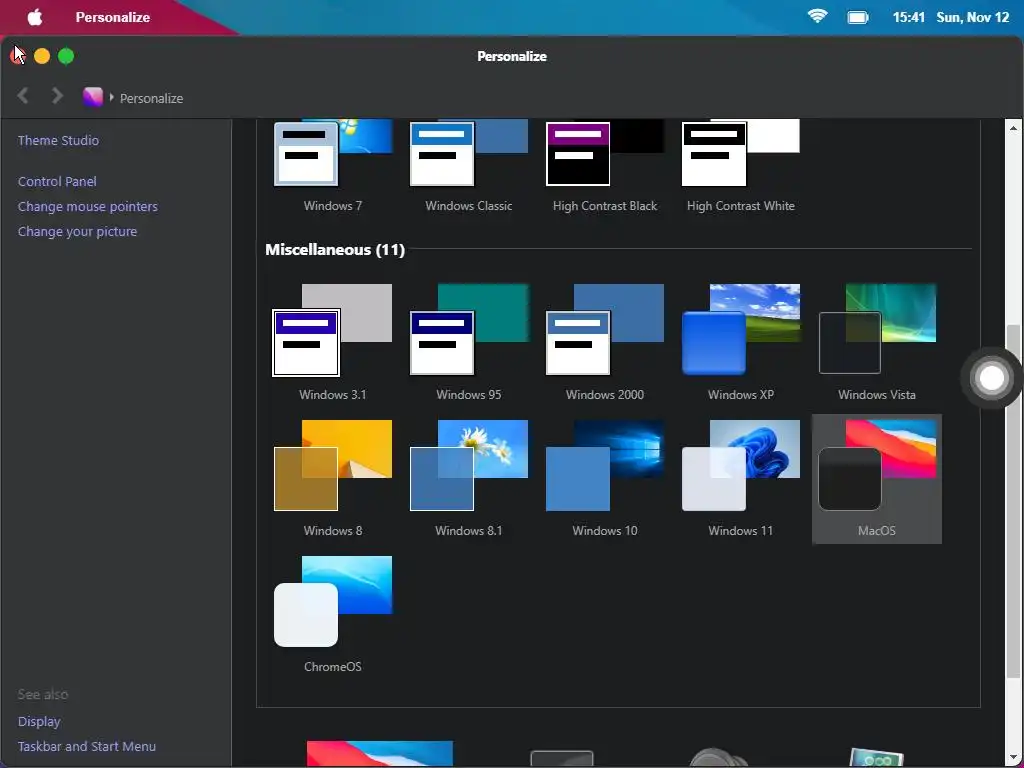Click the battery status icon
The width and height of the screenshot is (1024, 768).
pyautogui.click(x=858, y=17)
